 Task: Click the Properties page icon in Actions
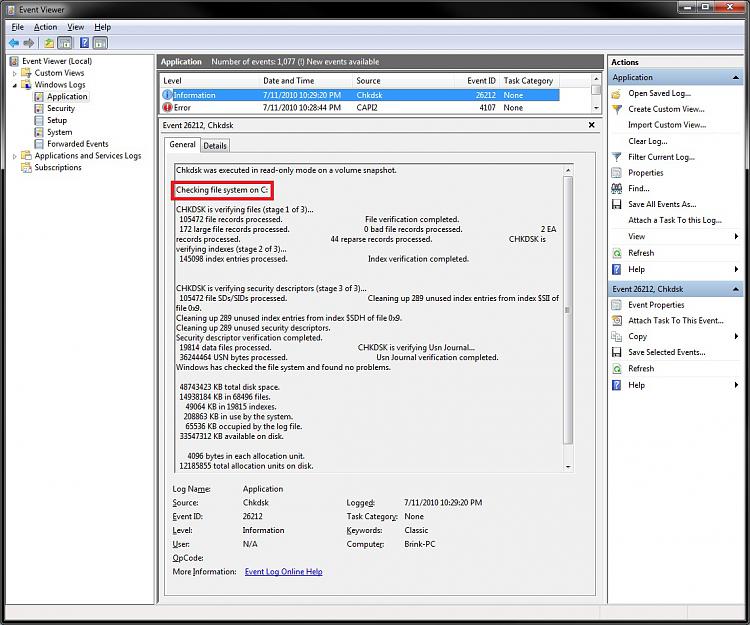617,173
